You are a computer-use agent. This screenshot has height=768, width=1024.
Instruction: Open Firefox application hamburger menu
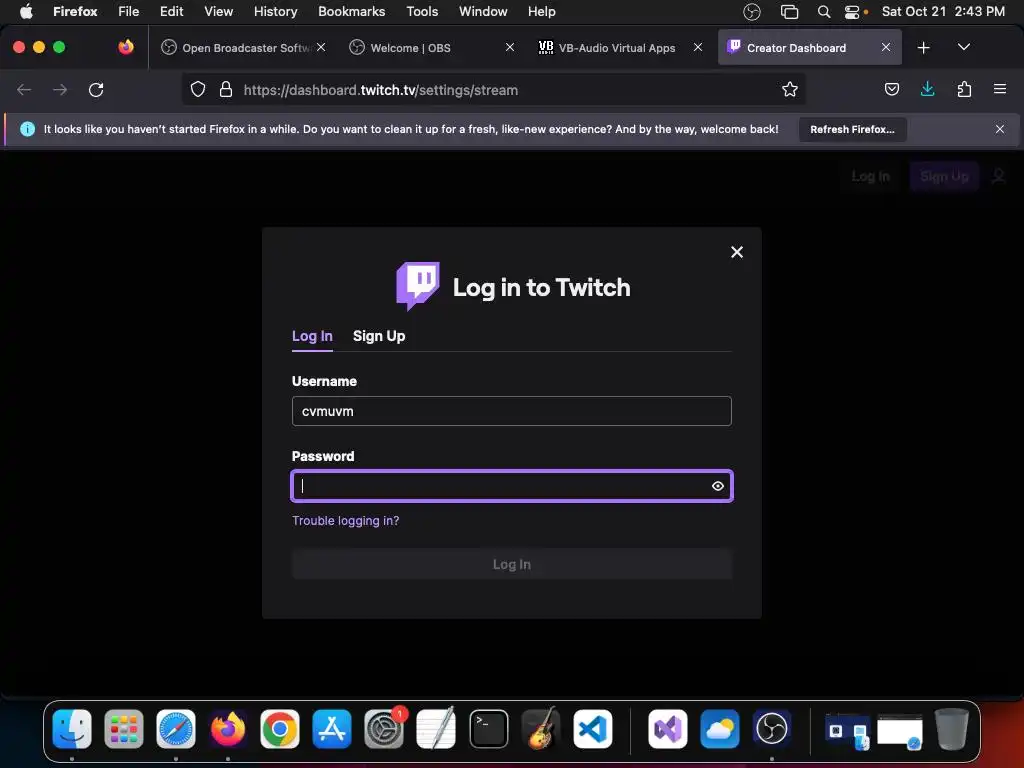(999, 89)
